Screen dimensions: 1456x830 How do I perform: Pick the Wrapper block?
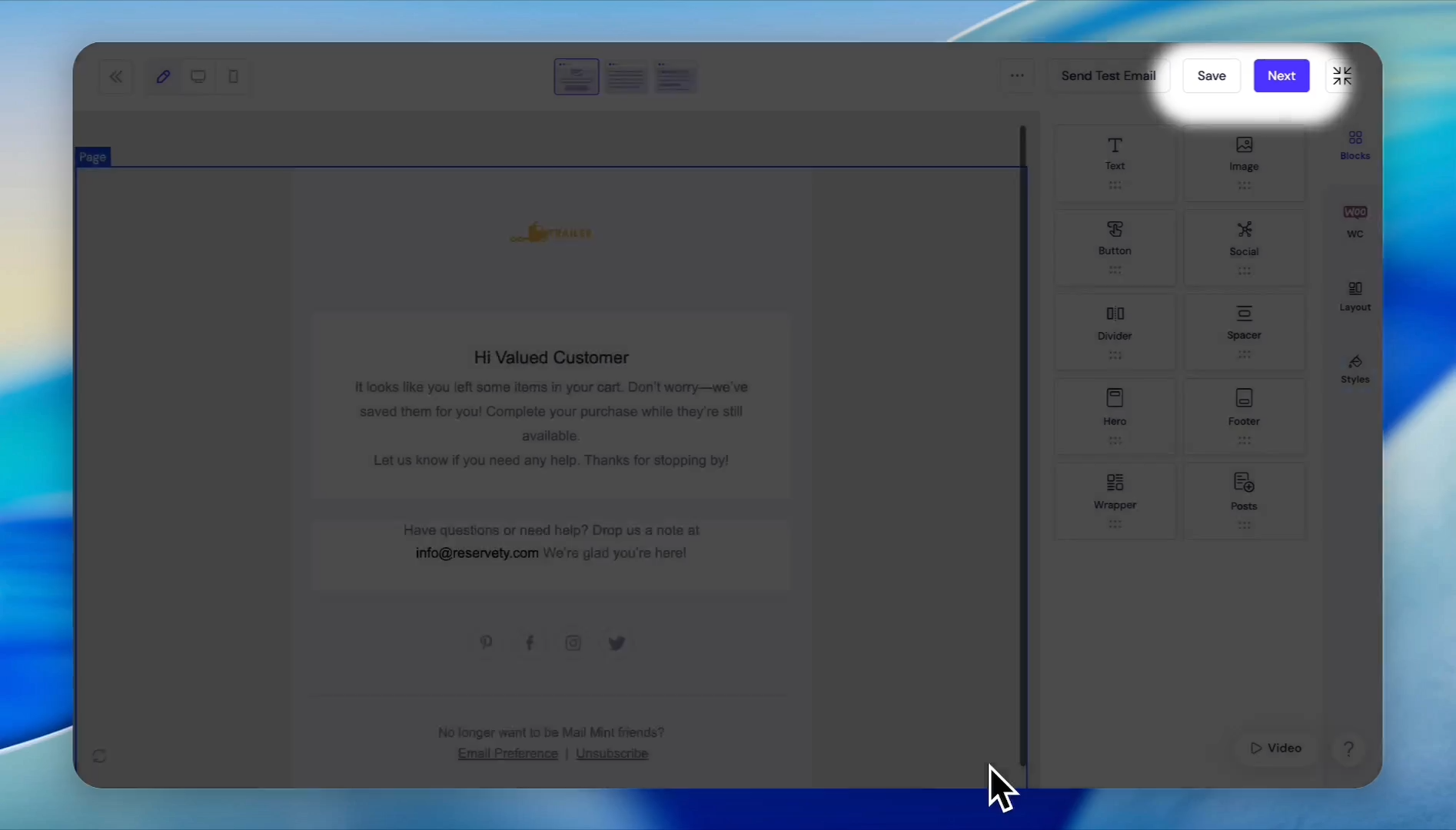1114,501
